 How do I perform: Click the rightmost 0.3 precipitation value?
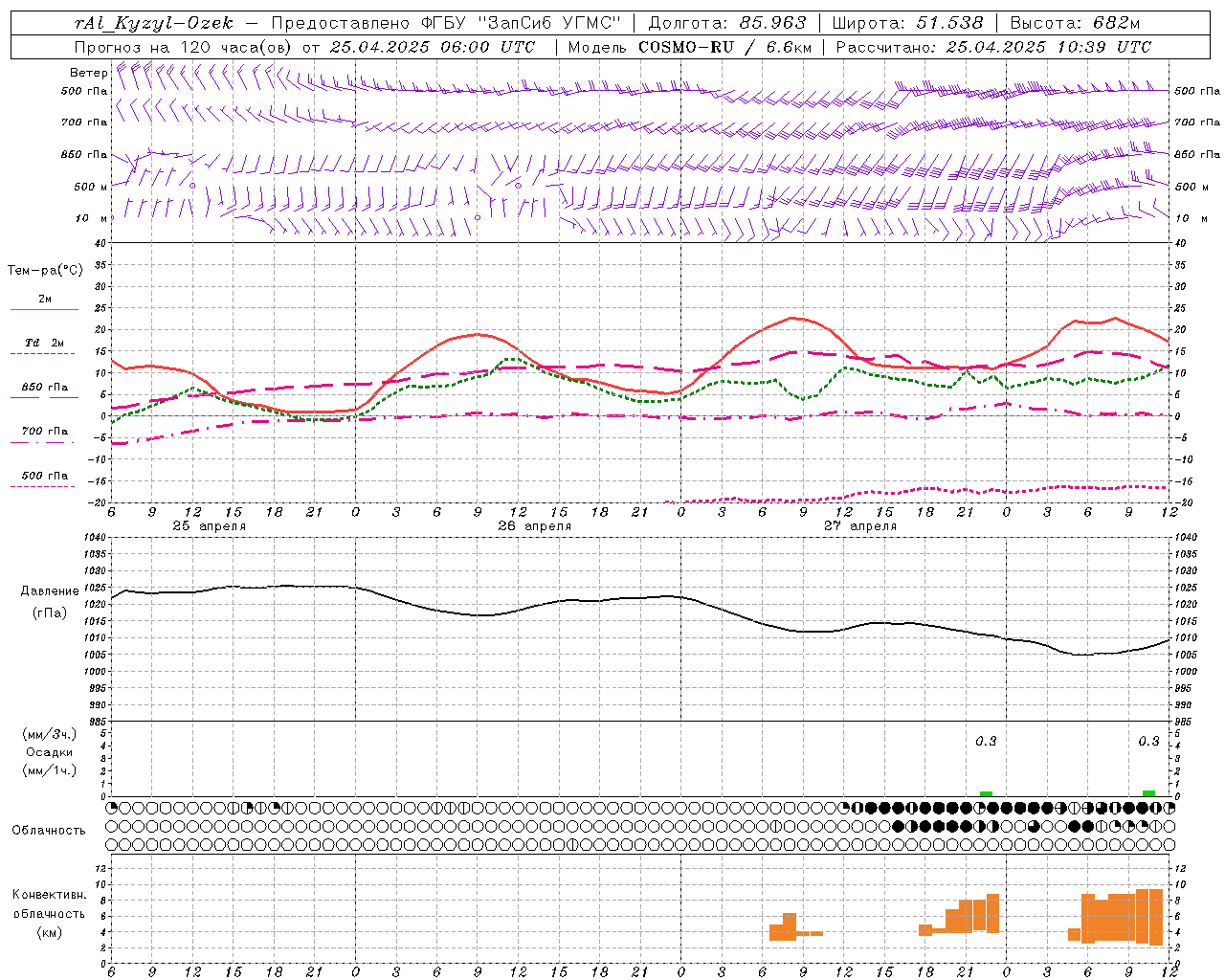point(1148,742)
